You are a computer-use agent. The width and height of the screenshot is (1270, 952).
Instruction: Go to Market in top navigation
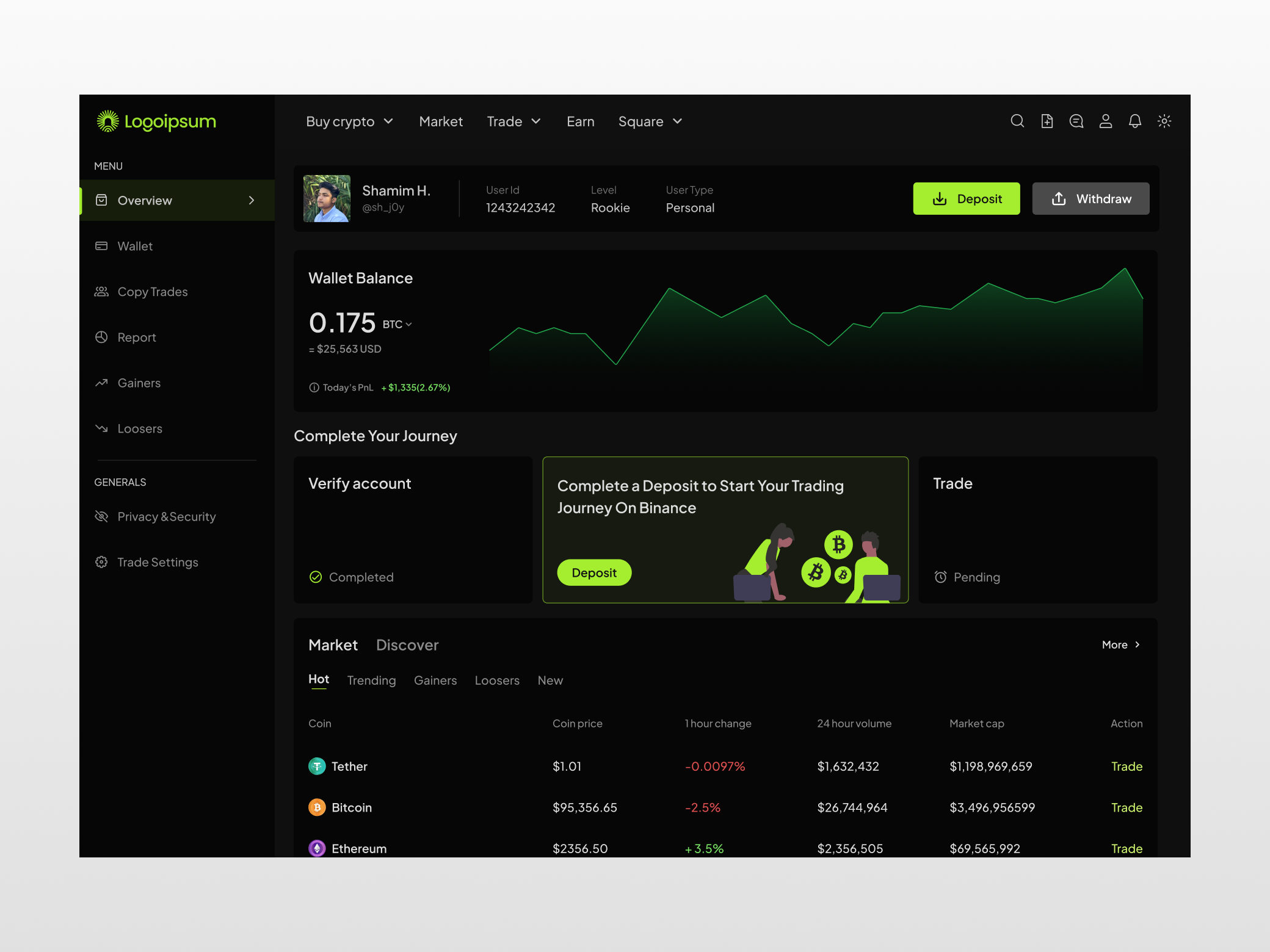click(441, 121)
